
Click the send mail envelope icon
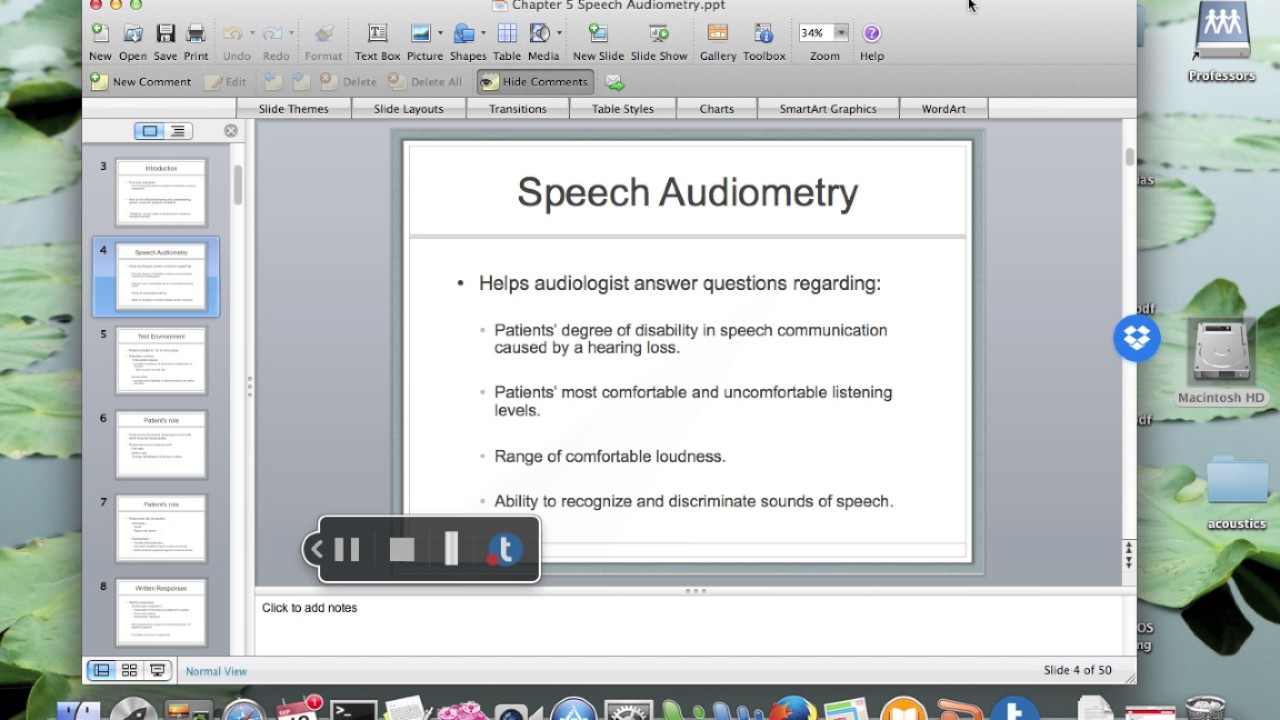coord(615,82)
